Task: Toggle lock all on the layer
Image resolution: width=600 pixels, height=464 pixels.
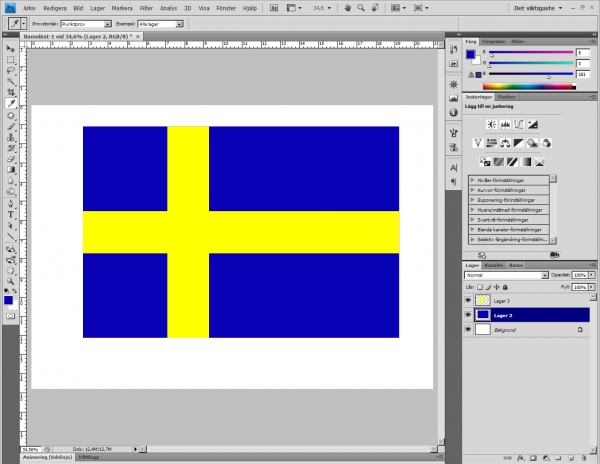Action: click(505, 287)
